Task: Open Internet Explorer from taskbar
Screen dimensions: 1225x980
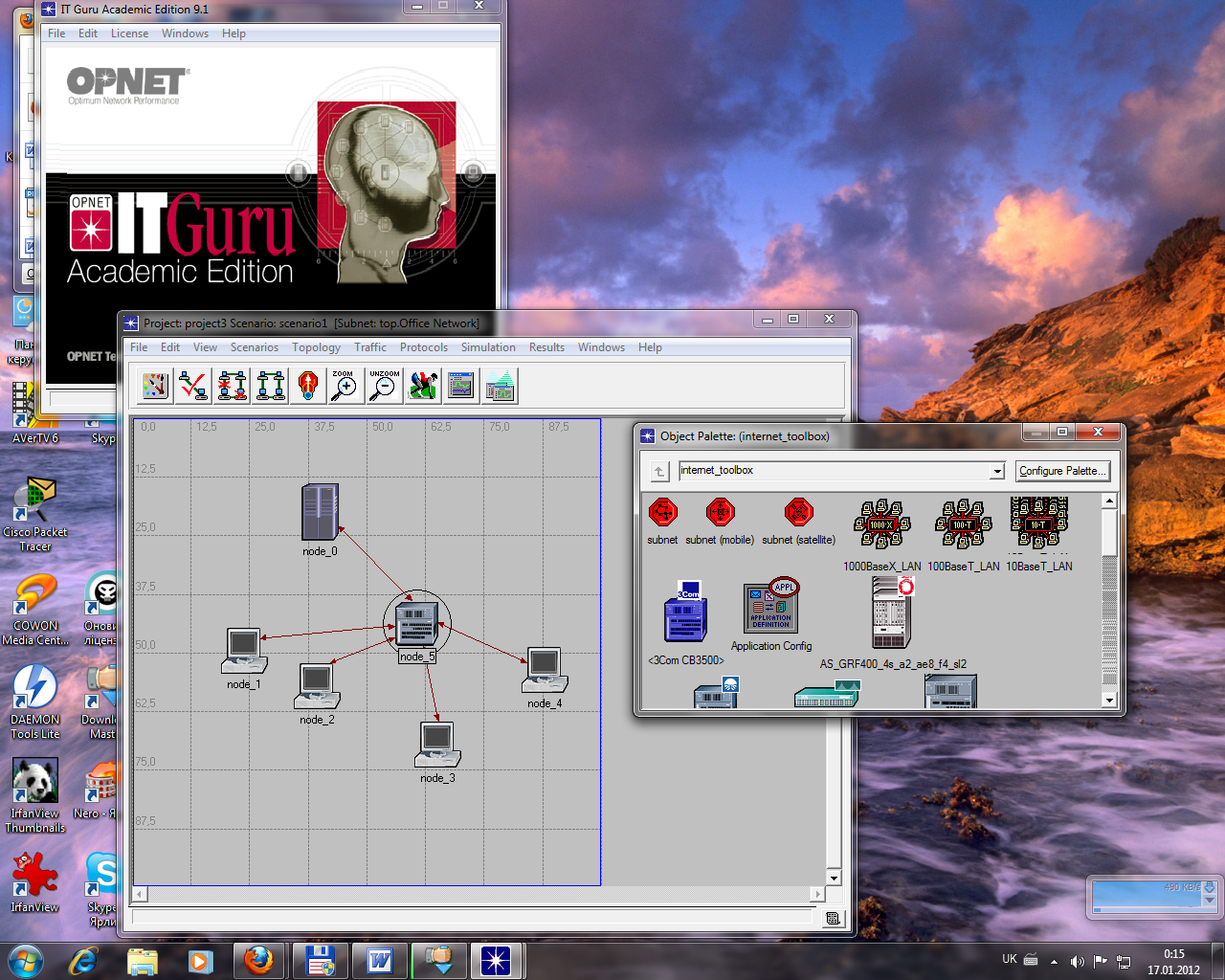Action: click(x=83, y=960)
